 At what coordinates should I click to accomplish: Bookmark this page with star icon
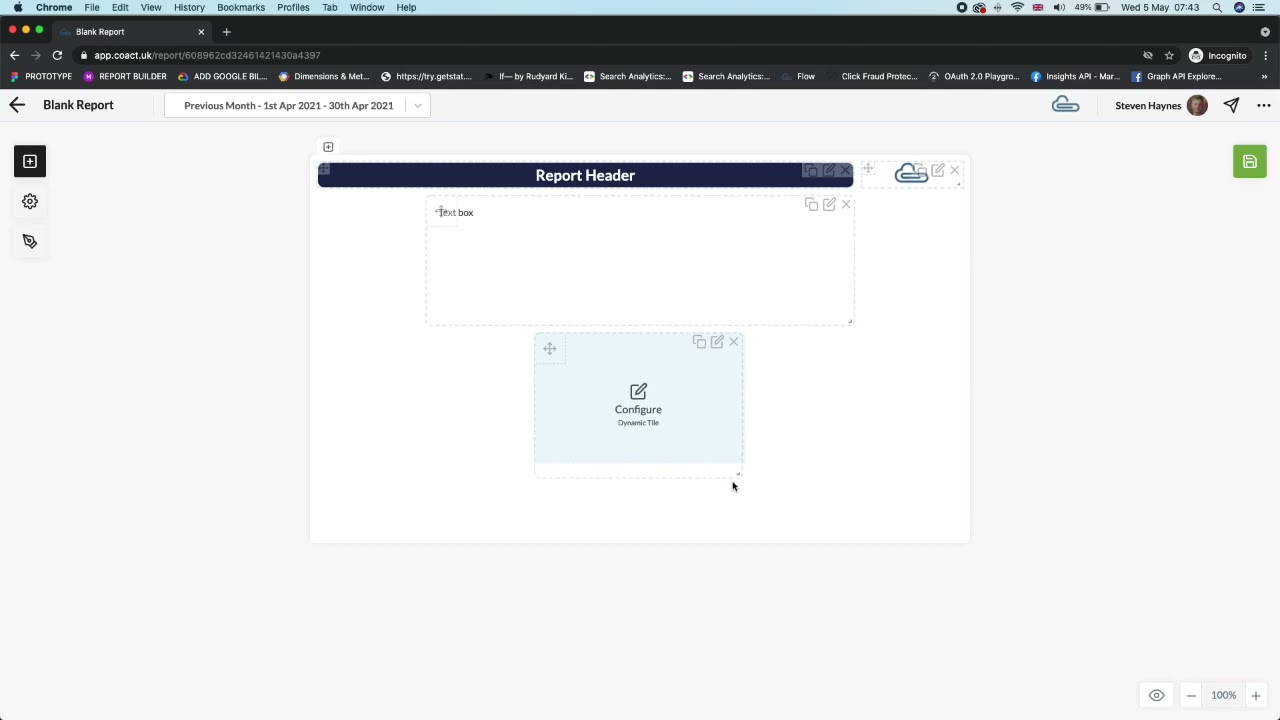click(1169, 55)
